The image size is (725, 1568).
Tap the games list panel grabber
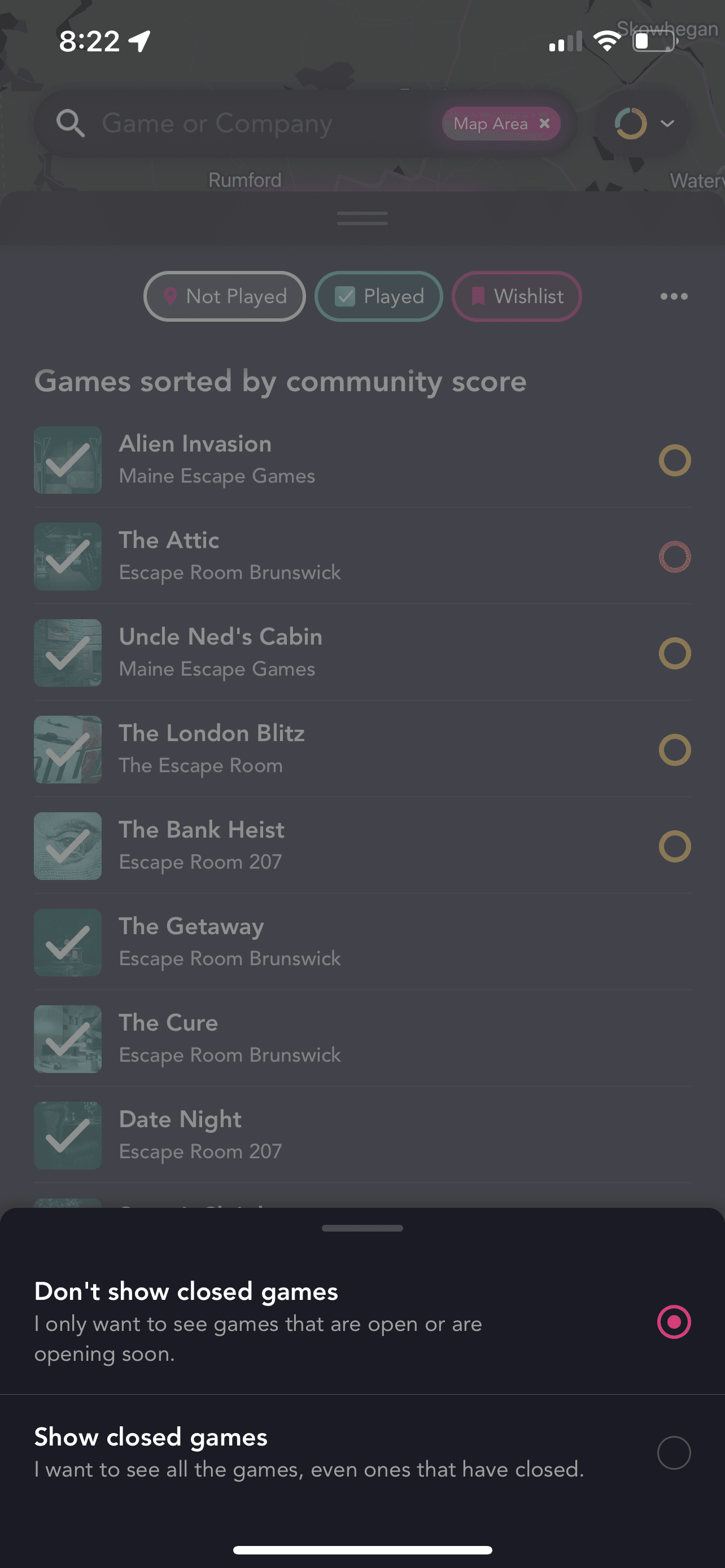coord(362,218)
